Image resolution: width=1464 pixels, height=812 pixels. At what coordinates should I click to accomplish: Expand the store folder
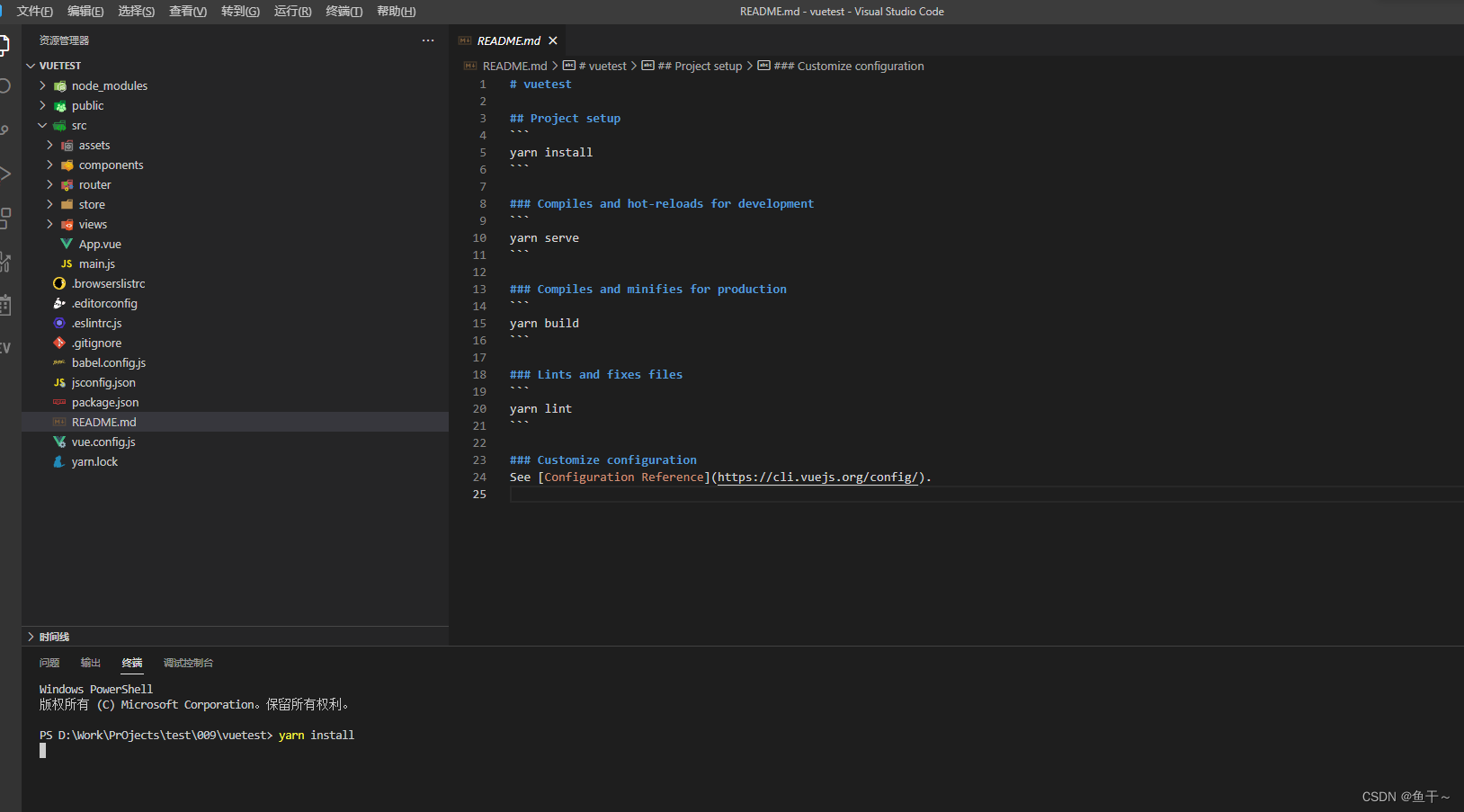[49, 204]
